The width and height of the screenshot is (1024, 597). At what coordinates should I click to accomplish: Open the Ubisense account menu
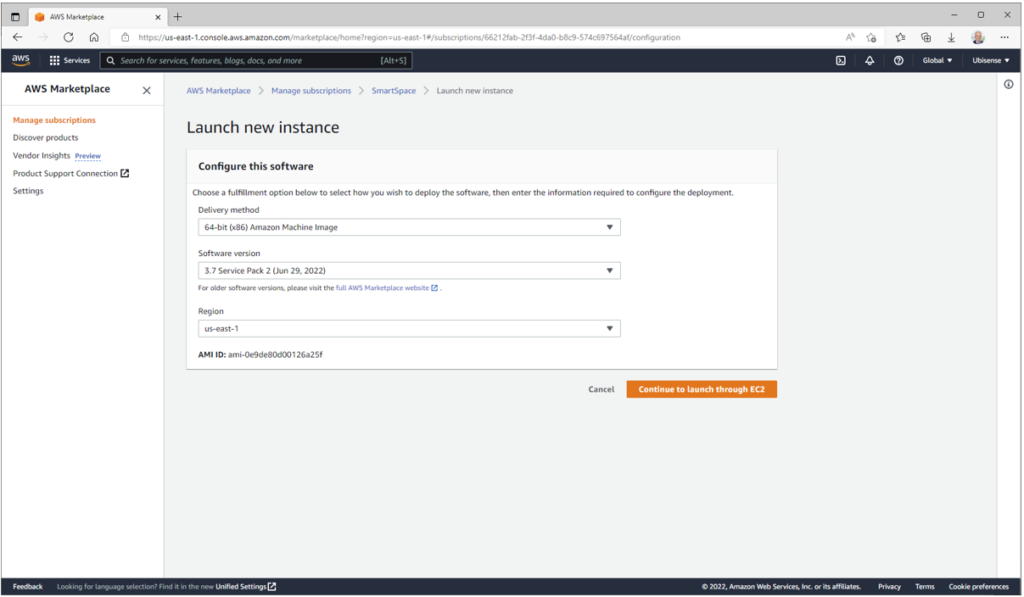pos(991,61)
